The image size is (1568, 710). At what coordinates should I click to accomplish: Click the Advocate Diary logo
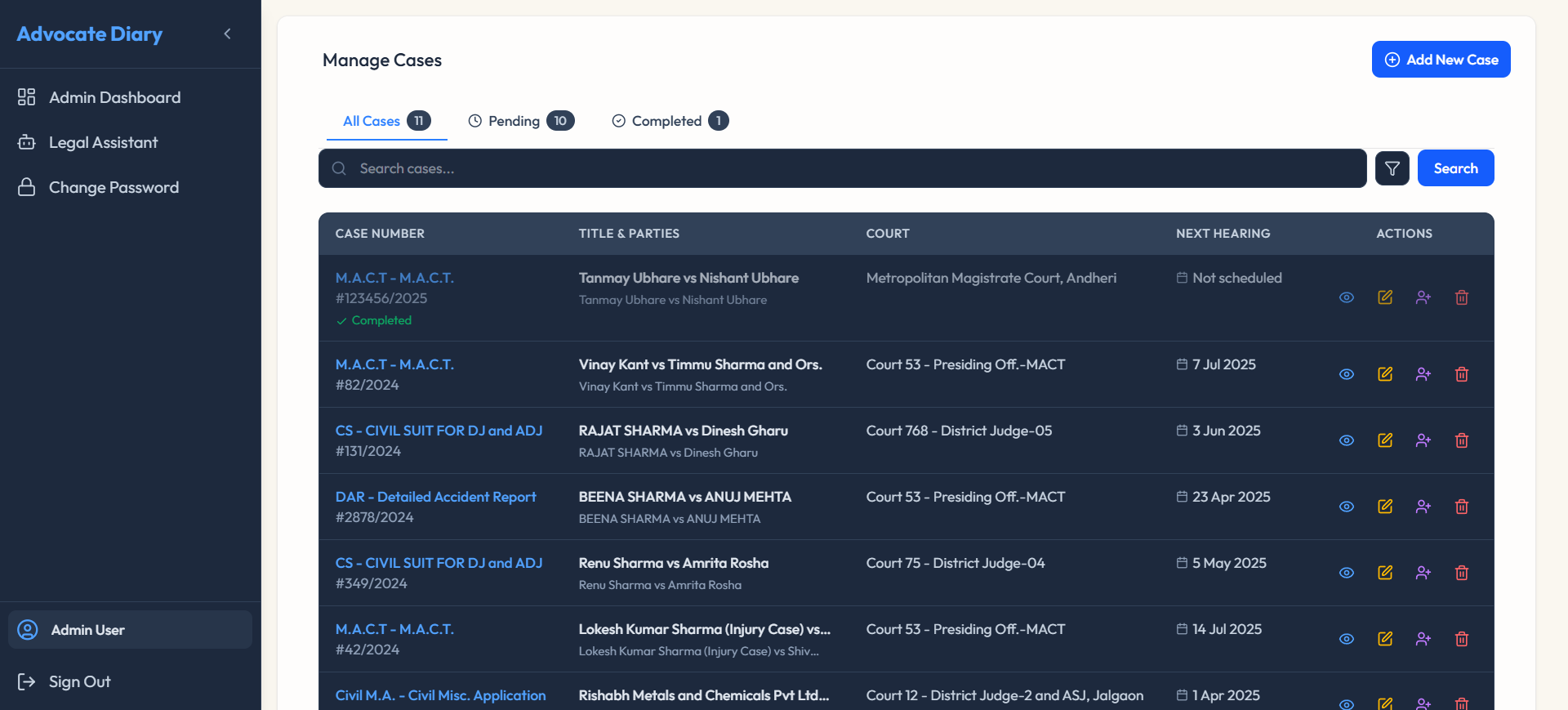click(90, 33)
